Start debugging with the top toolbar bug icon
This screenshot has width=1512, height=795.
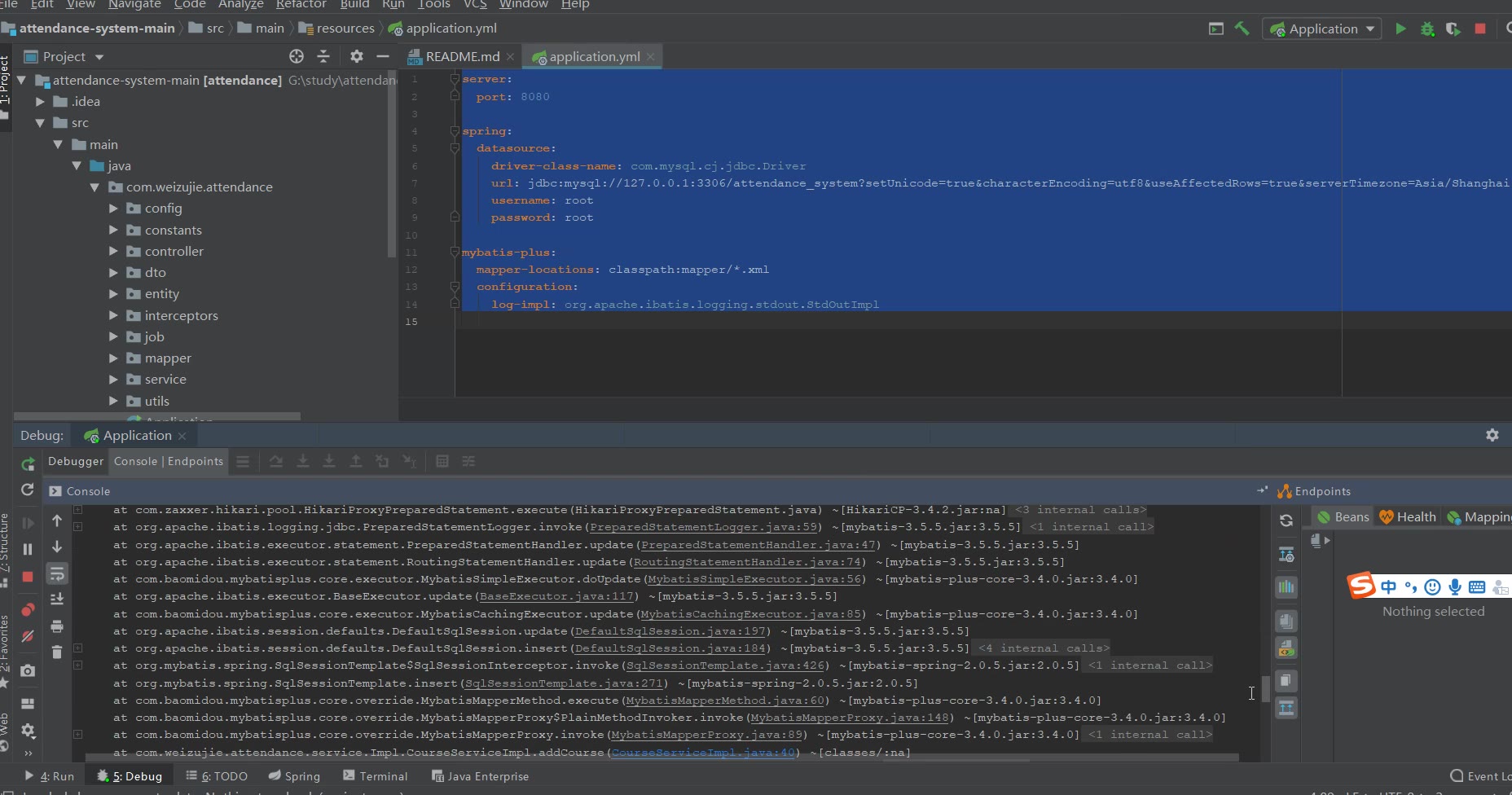point(1427,29)
